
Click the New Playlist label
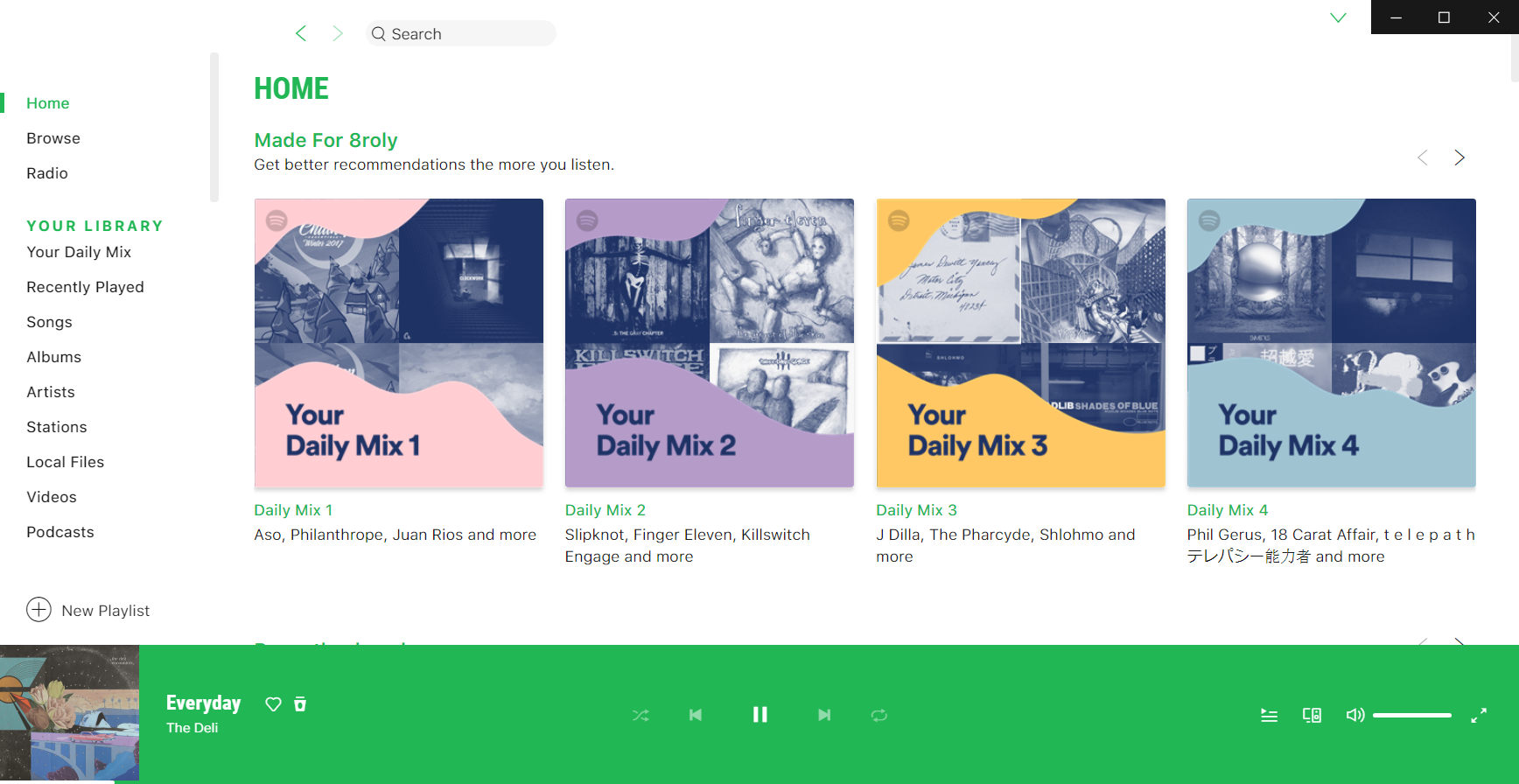(106, 611)
